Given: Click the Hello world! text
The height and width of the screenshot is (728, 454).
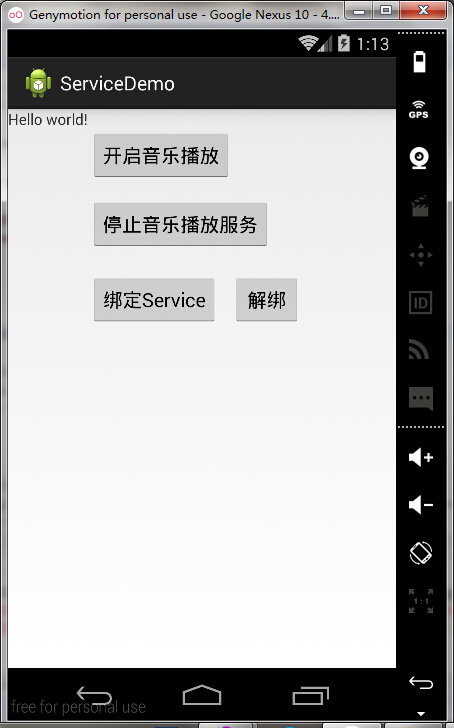Looking at the screenshot, I should pyautogui.click(x=48, y=120).
